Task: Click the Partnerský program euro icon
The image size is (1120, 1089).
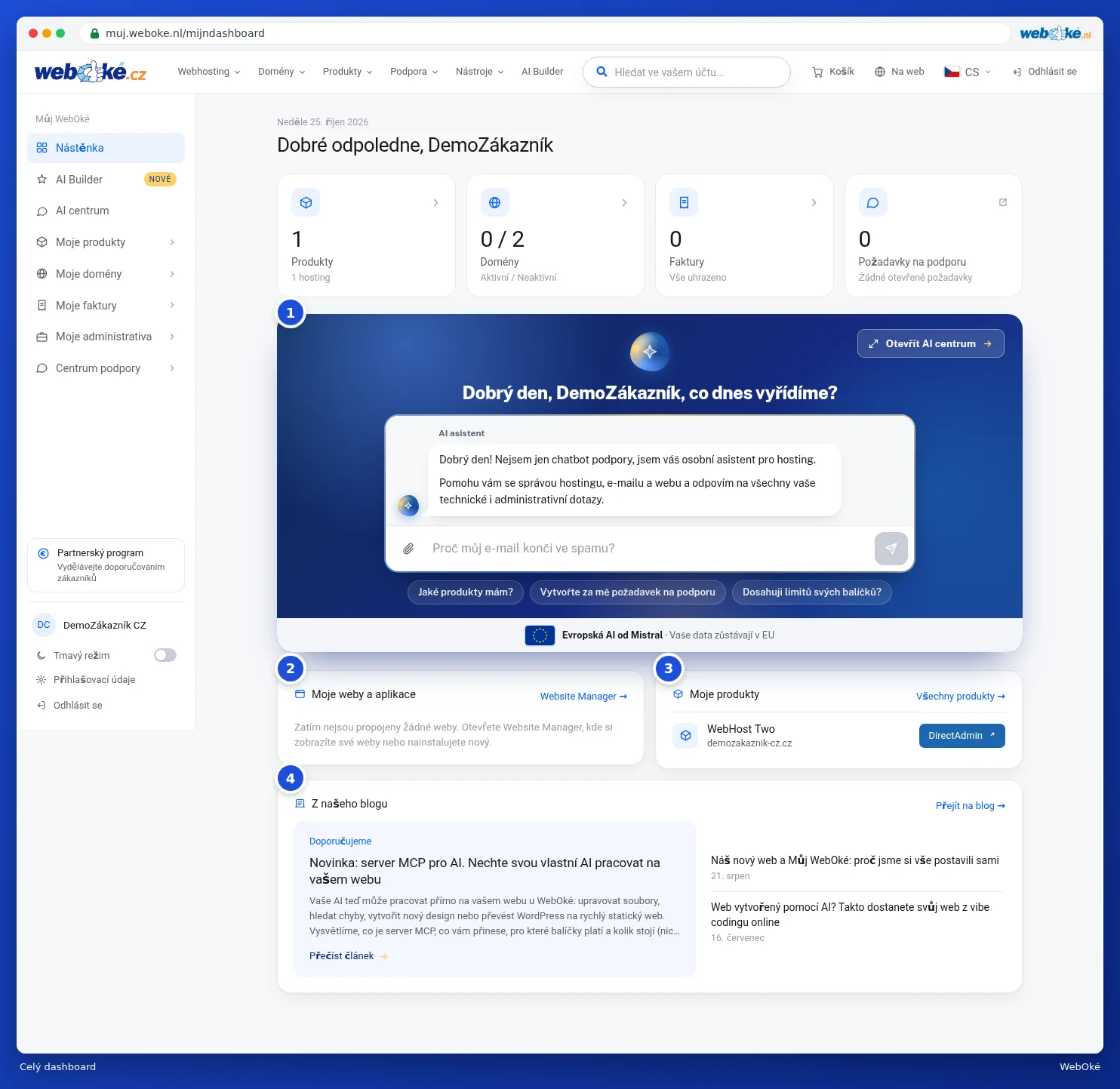Action: click(x=44, y=553)
